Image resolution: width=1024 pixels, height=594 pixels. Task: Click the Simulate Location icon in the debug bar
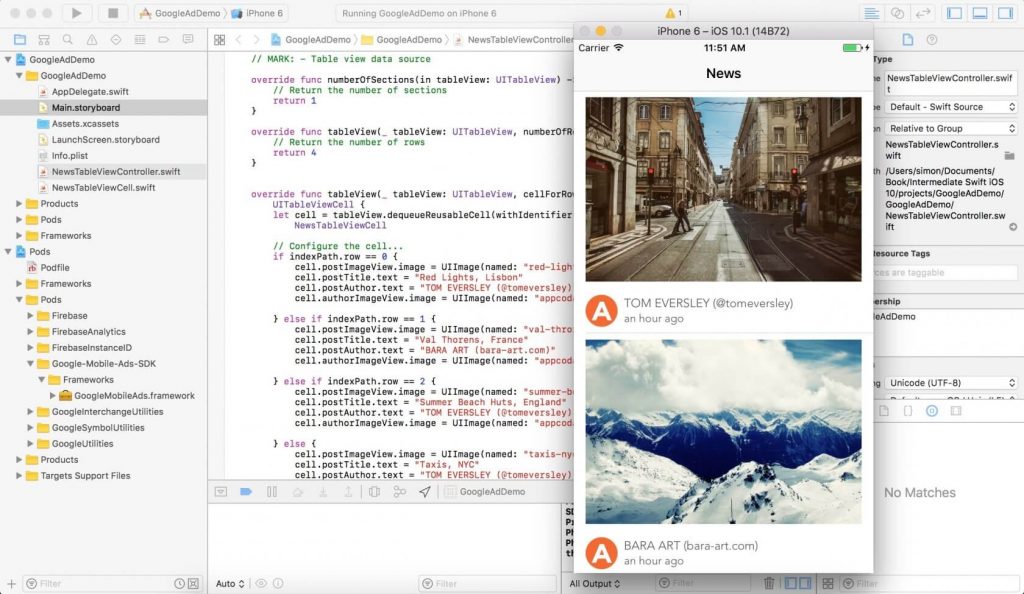427,491
